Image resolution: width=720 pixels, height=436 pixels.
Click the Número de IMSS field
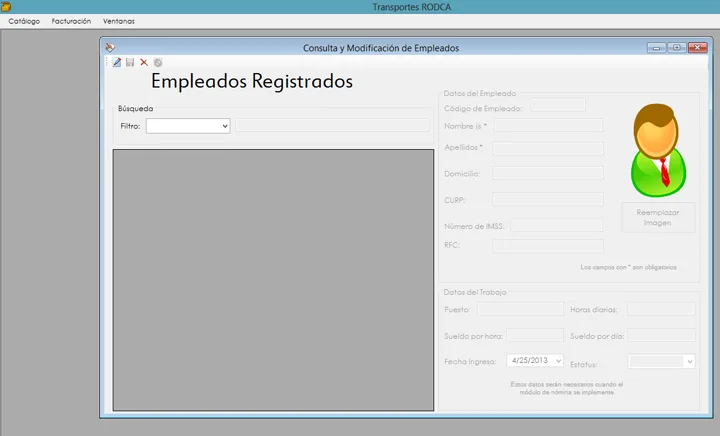557,225
